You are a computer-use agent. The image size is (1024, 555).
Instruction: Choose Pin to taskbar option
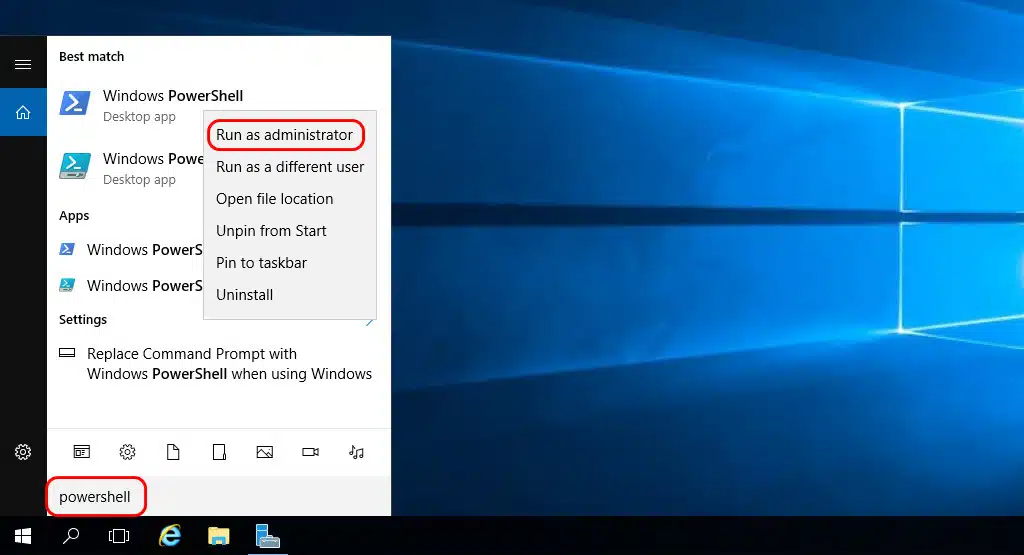click(261, 263)
